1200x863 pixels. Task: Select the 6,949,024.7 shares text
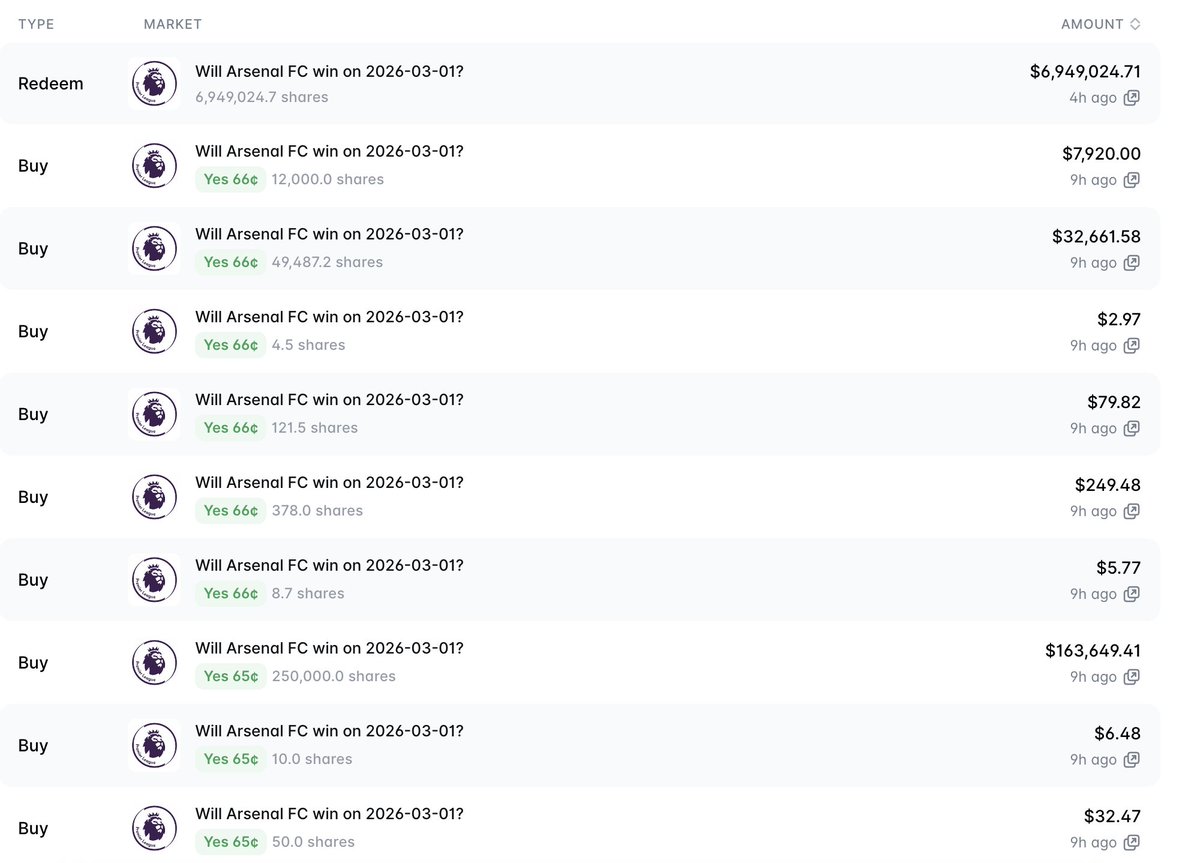coord(262,97)
